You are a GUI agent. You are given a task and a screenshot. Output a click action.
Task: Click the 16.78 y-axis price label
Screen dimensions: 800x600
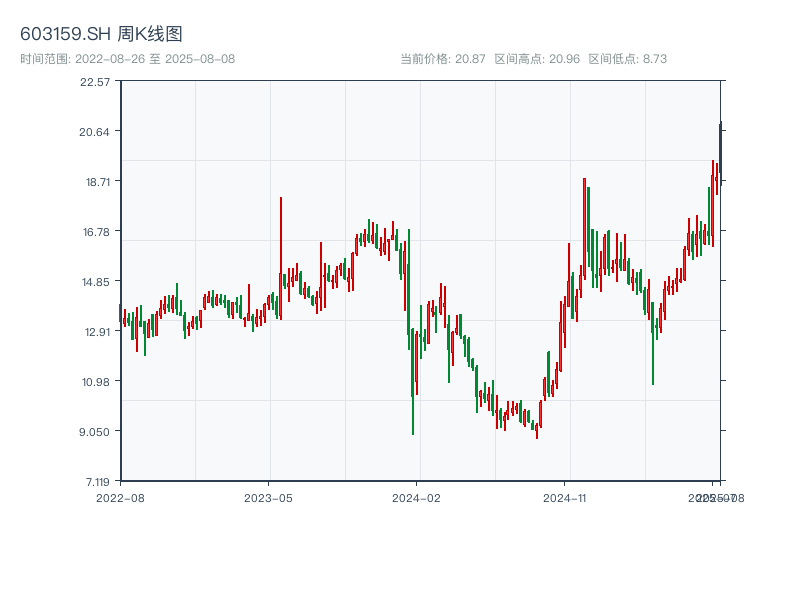coord(95,232)
